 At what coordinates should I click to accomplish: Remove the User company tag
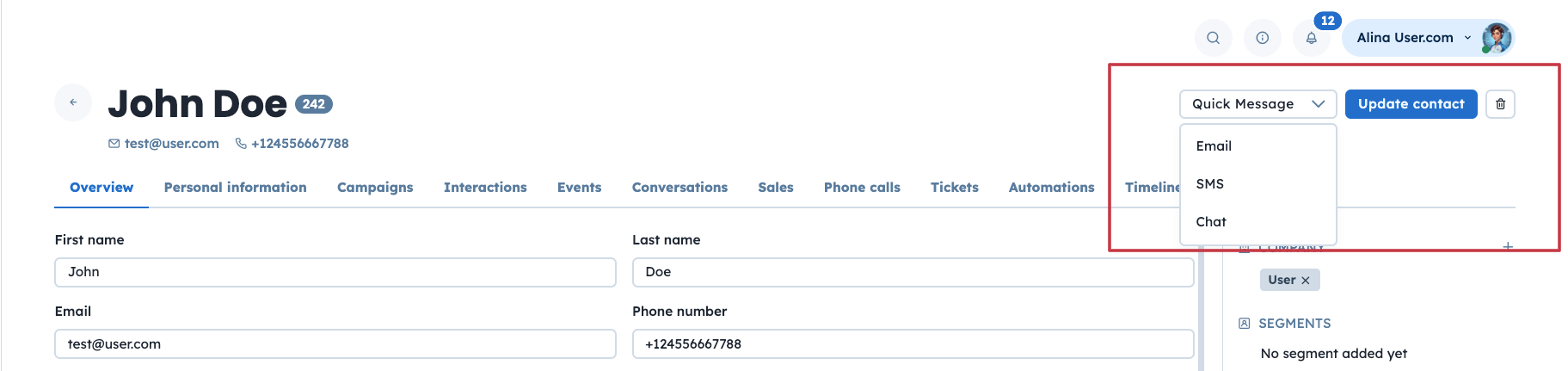point(1305,281)
